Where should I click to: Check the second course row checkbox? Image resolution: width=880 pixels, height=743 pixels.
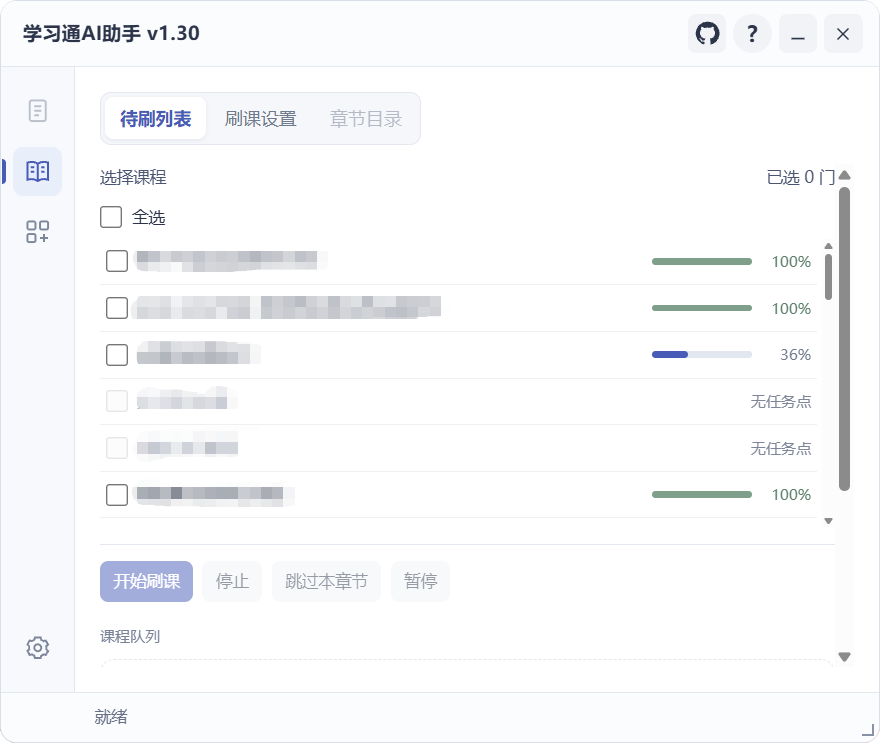pyautogui.click(x=117, y=308)
